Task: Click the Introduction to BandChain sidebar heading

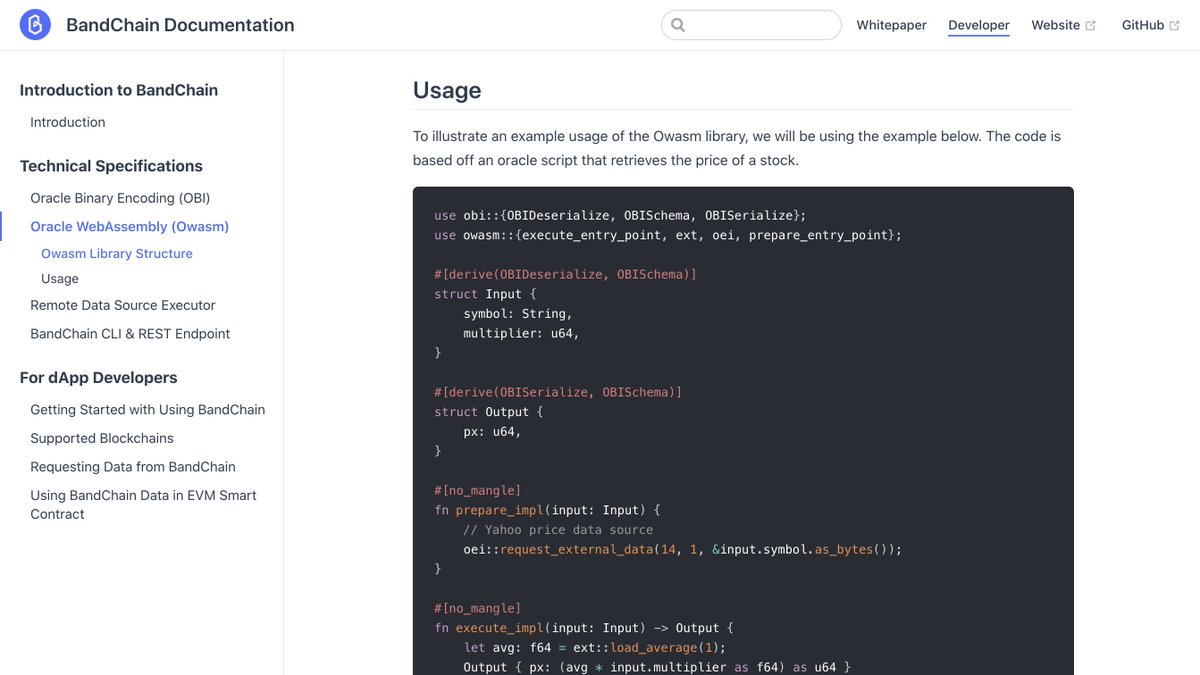Action: tap(119, 90)
